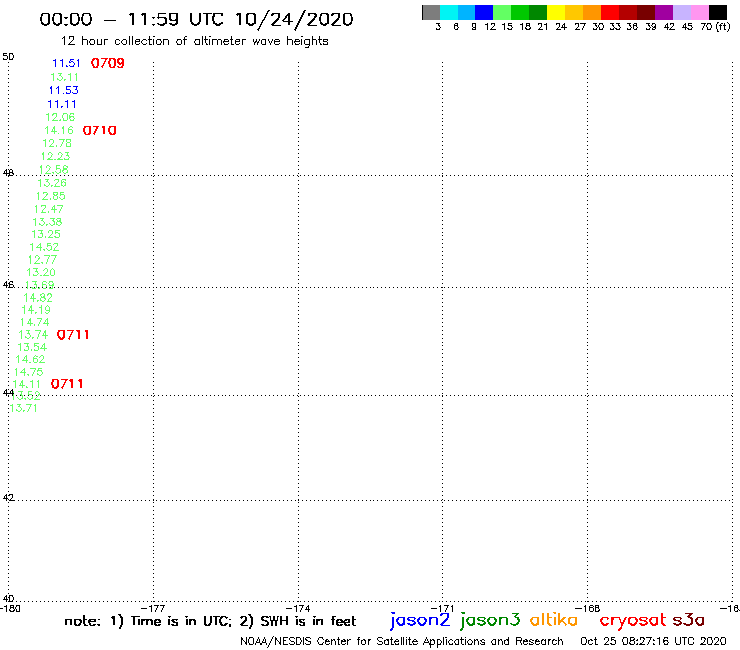740x650 pixels.
Task: Select the orange swatch in the color scale
Action: tap(592, 12)
